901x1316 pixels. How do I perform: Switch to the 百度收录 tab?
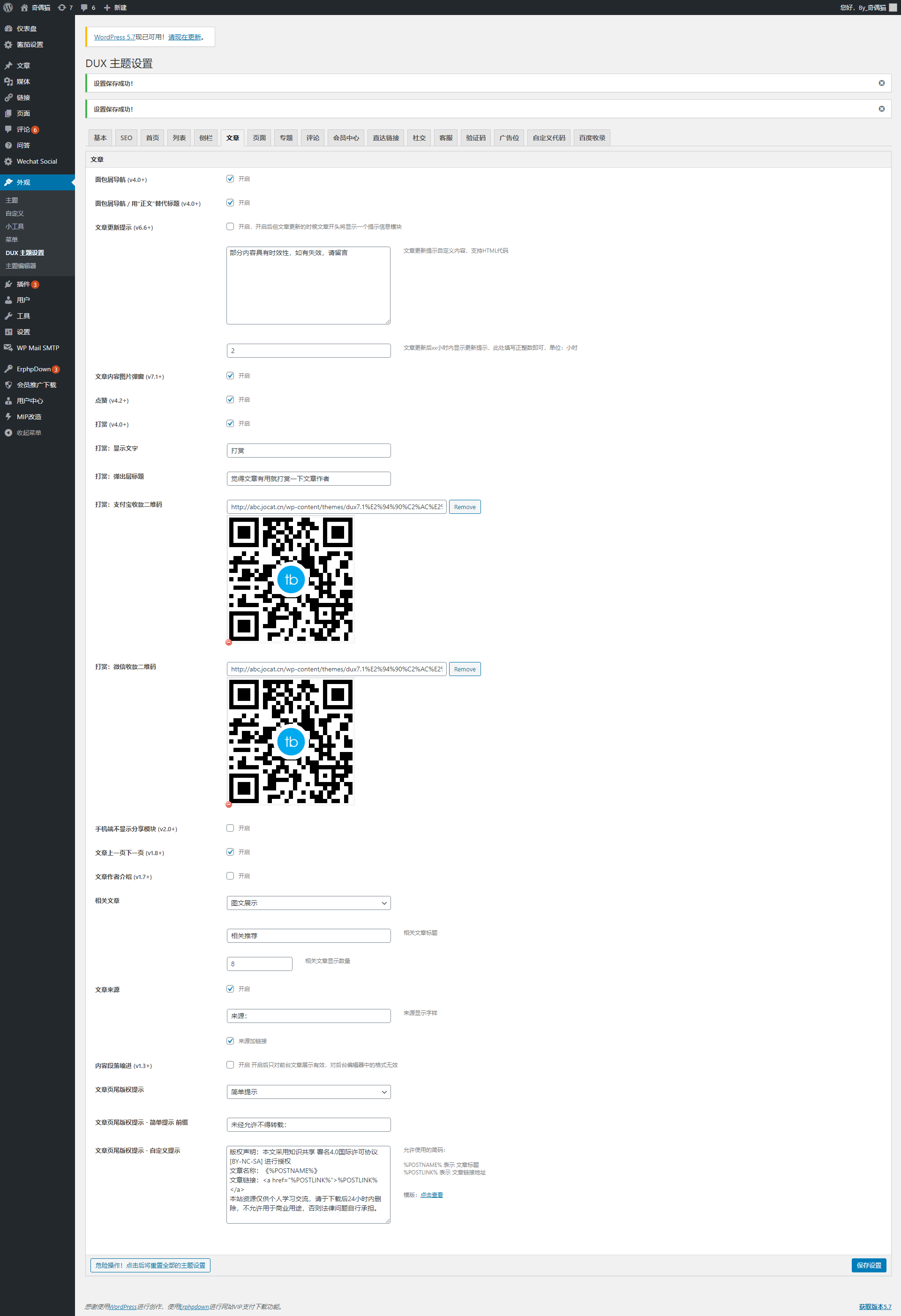pos(592,138)
